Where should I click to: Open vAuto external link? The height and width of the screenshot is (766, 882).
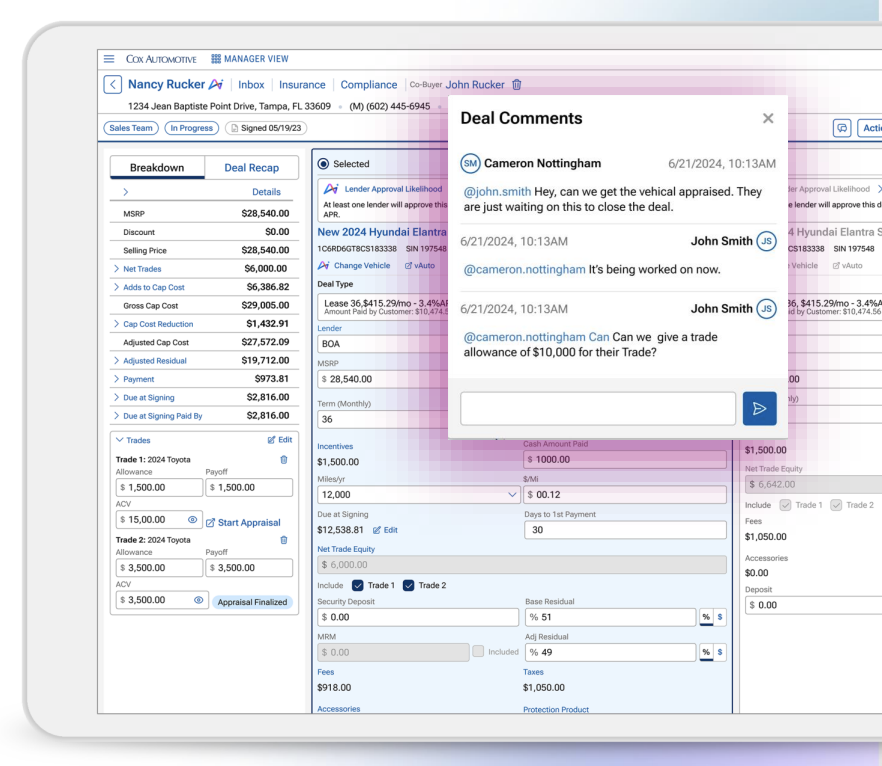420,265
